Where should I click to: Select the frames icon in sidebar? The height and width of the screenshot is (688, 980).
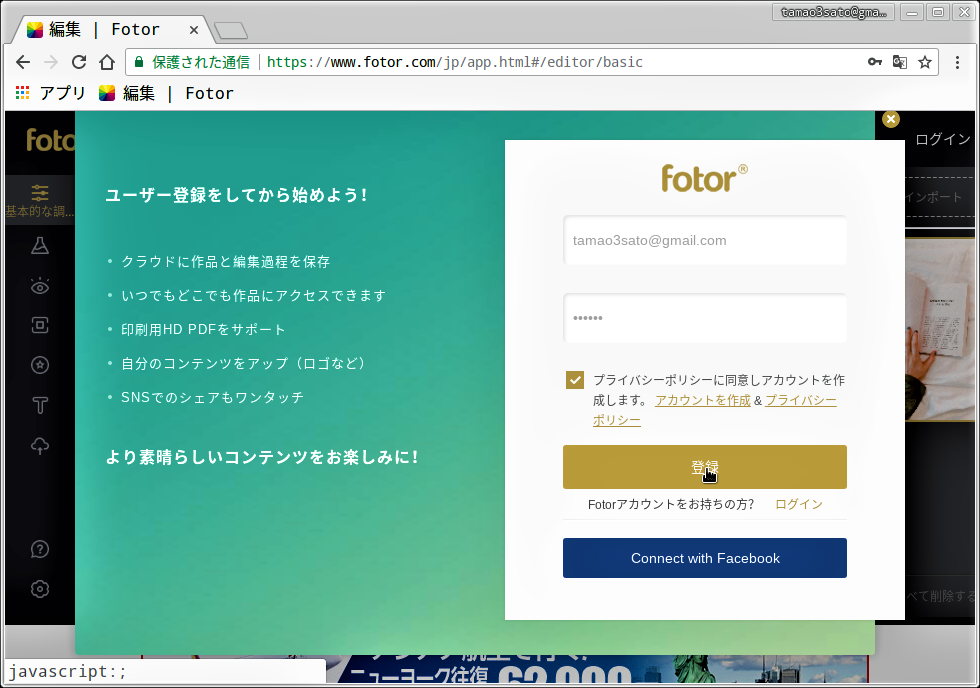(x=40, y=325)
